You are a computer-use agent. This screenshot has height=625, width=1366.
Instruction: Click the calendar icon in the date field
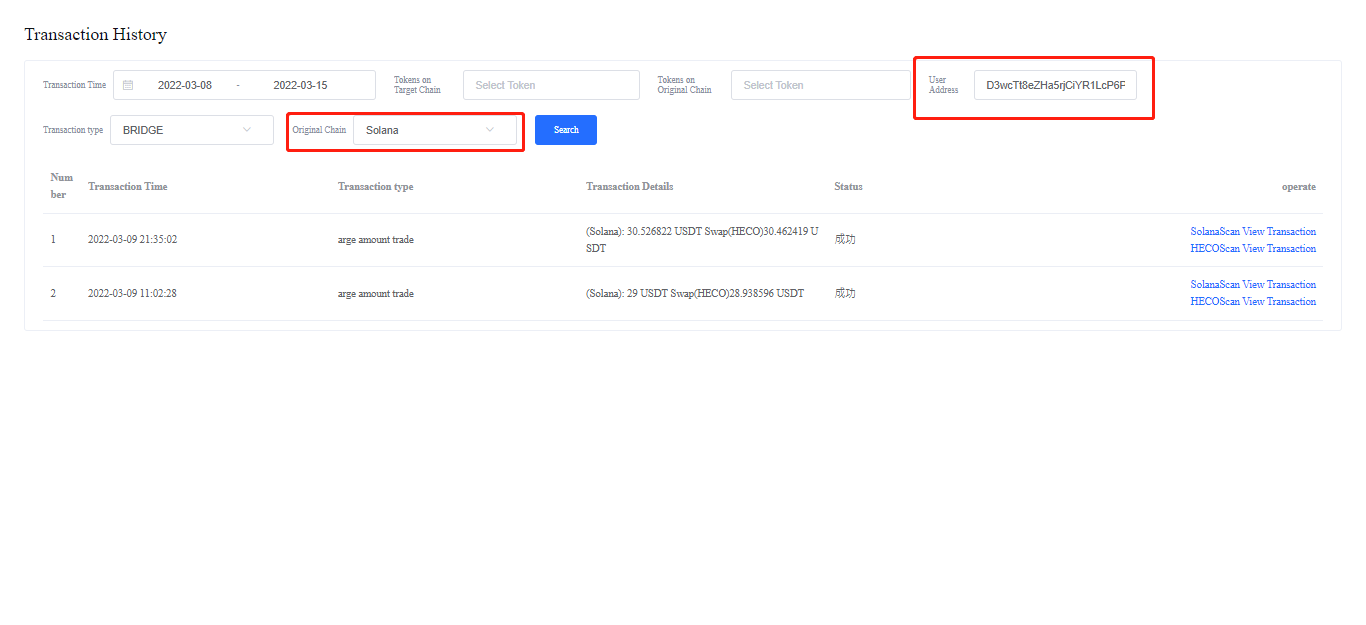point(128,85)
